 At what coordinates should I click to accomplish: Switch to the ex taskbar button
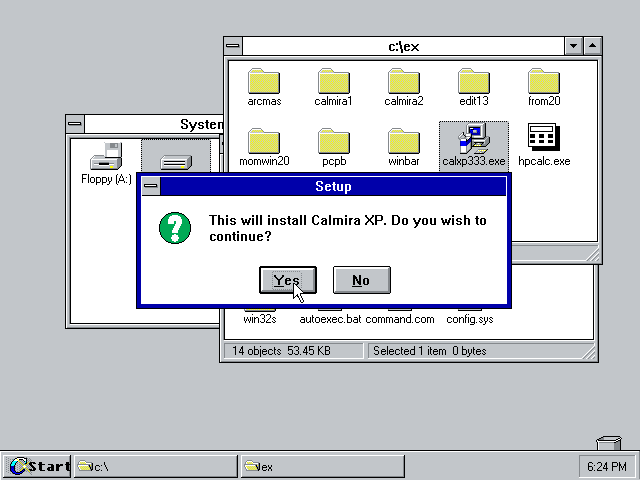click(x=322, y=466)
